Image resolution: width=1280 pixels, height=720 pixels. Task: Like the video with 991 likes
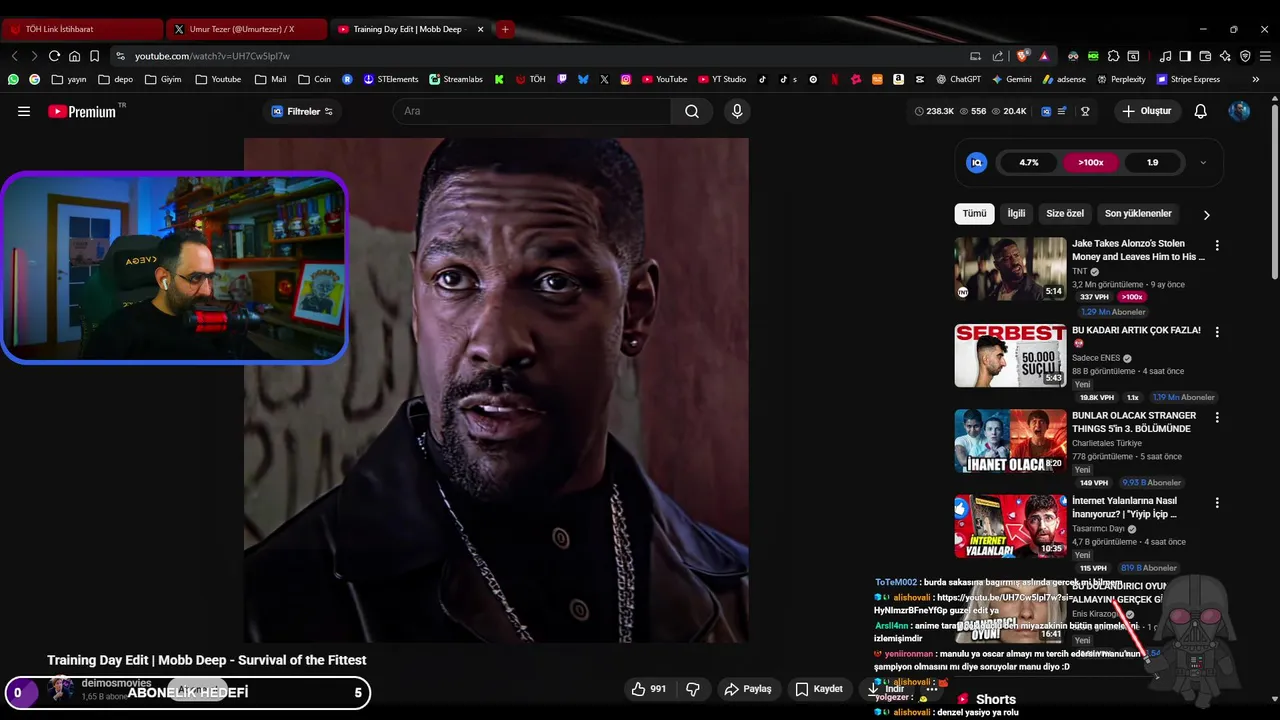[x=648, y=689]
